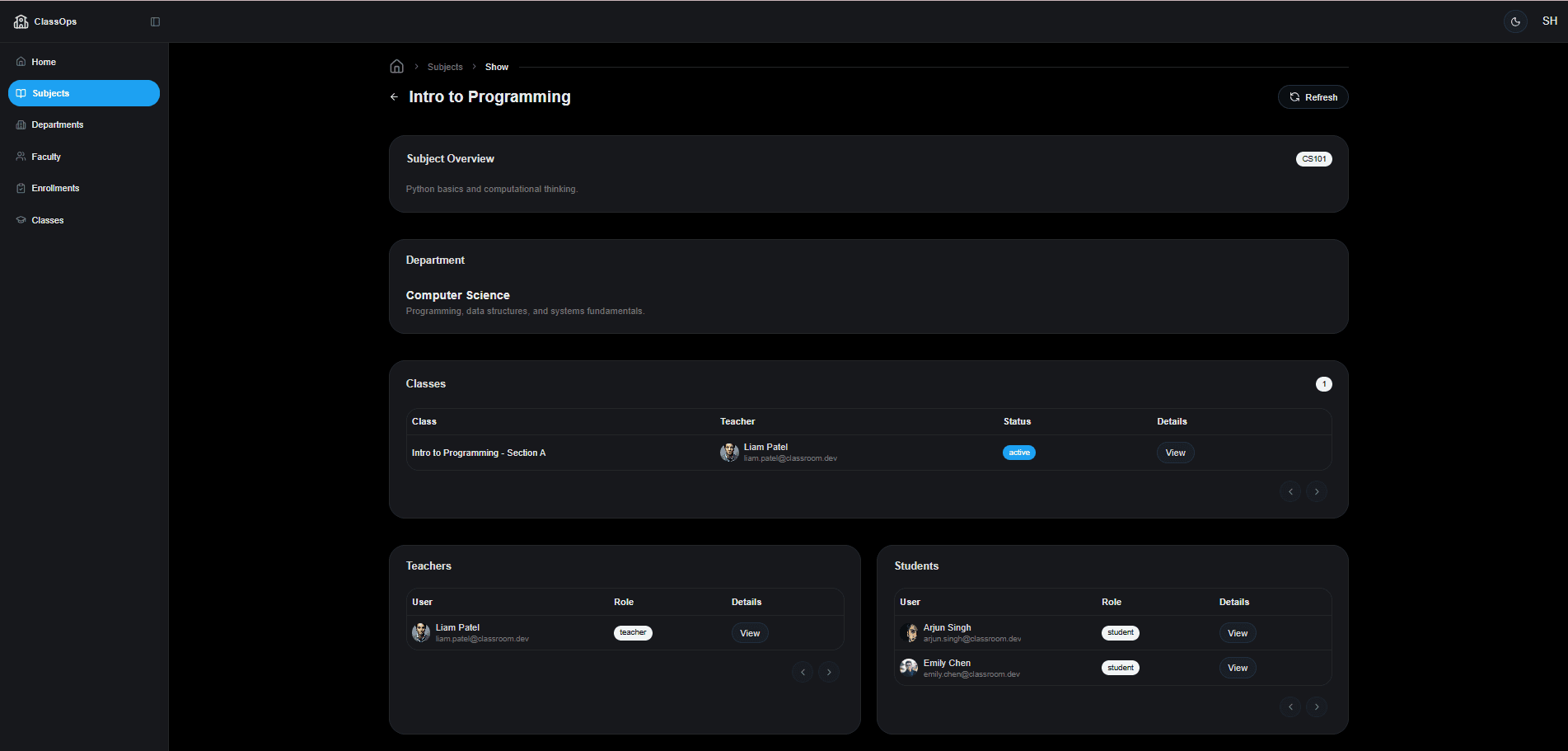This screenshot has height=751, width=1568.
Task: Click Arjun Singh's avatar
Action: tap(910, 632)
